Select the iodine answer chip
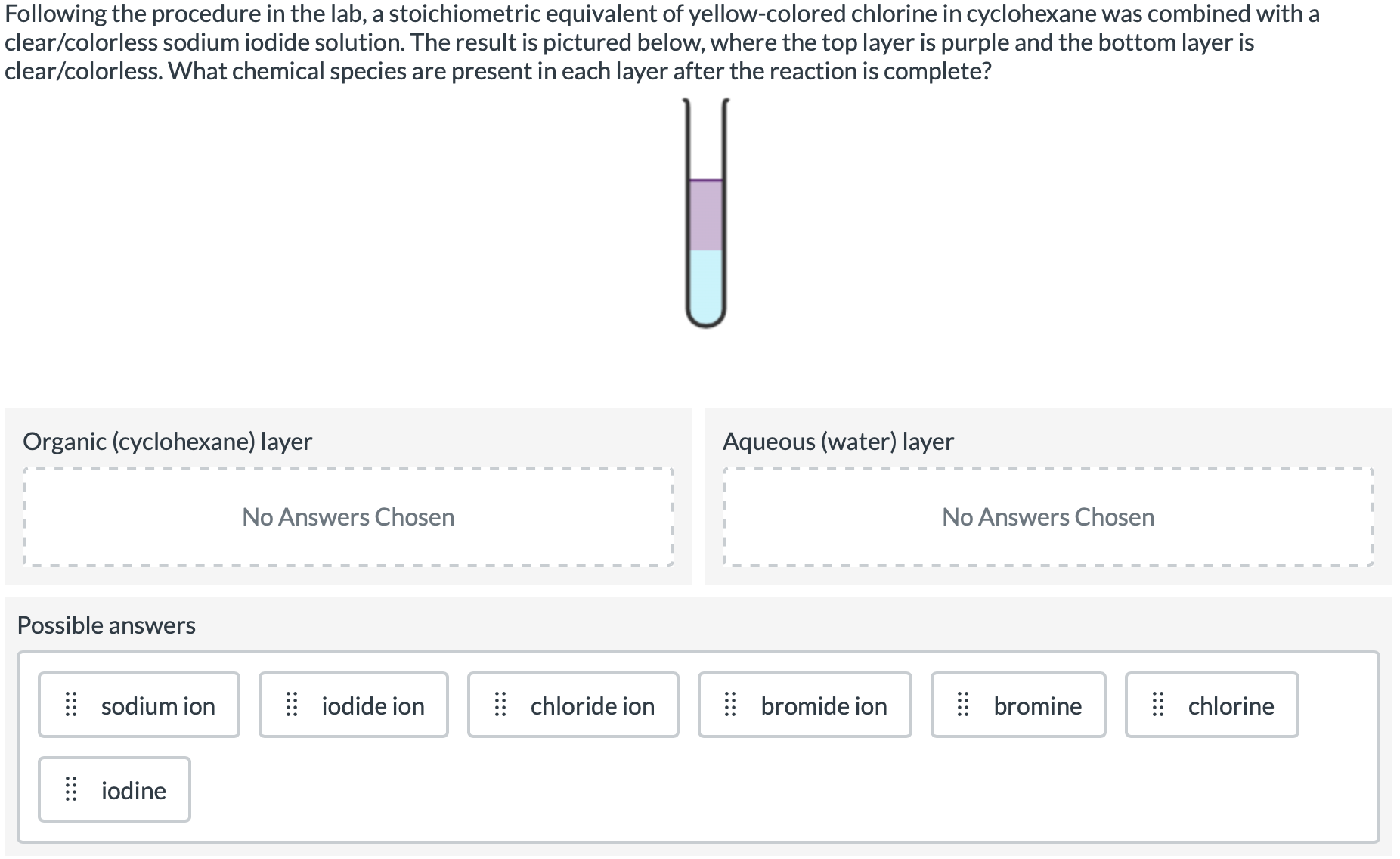The height and width of the screenshot is (859, 1400). pos(114,789)
